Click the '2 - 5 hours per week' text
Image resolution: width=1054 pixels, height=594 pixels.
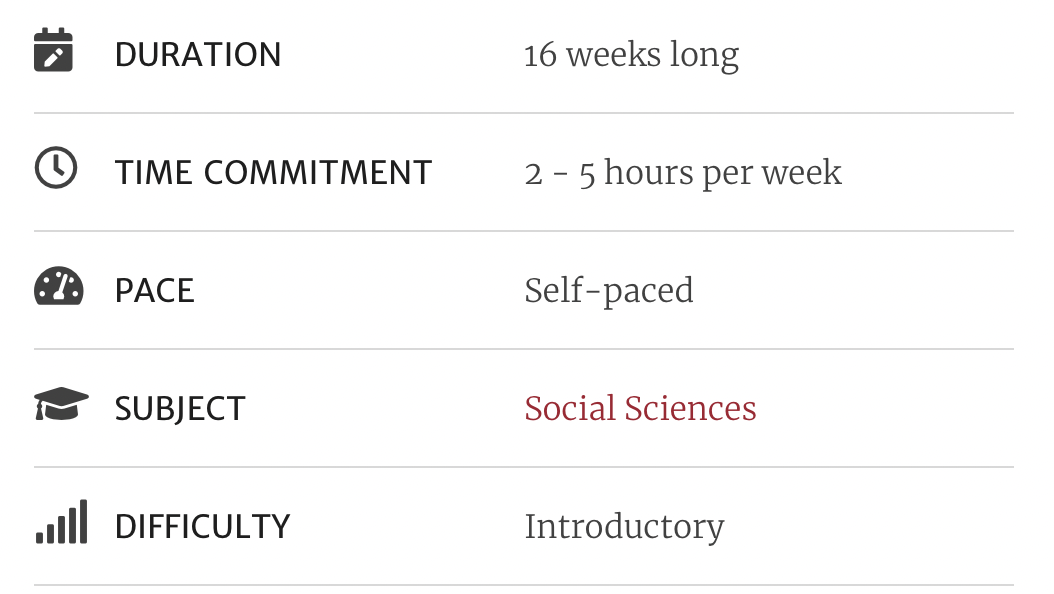coord(683,174)
